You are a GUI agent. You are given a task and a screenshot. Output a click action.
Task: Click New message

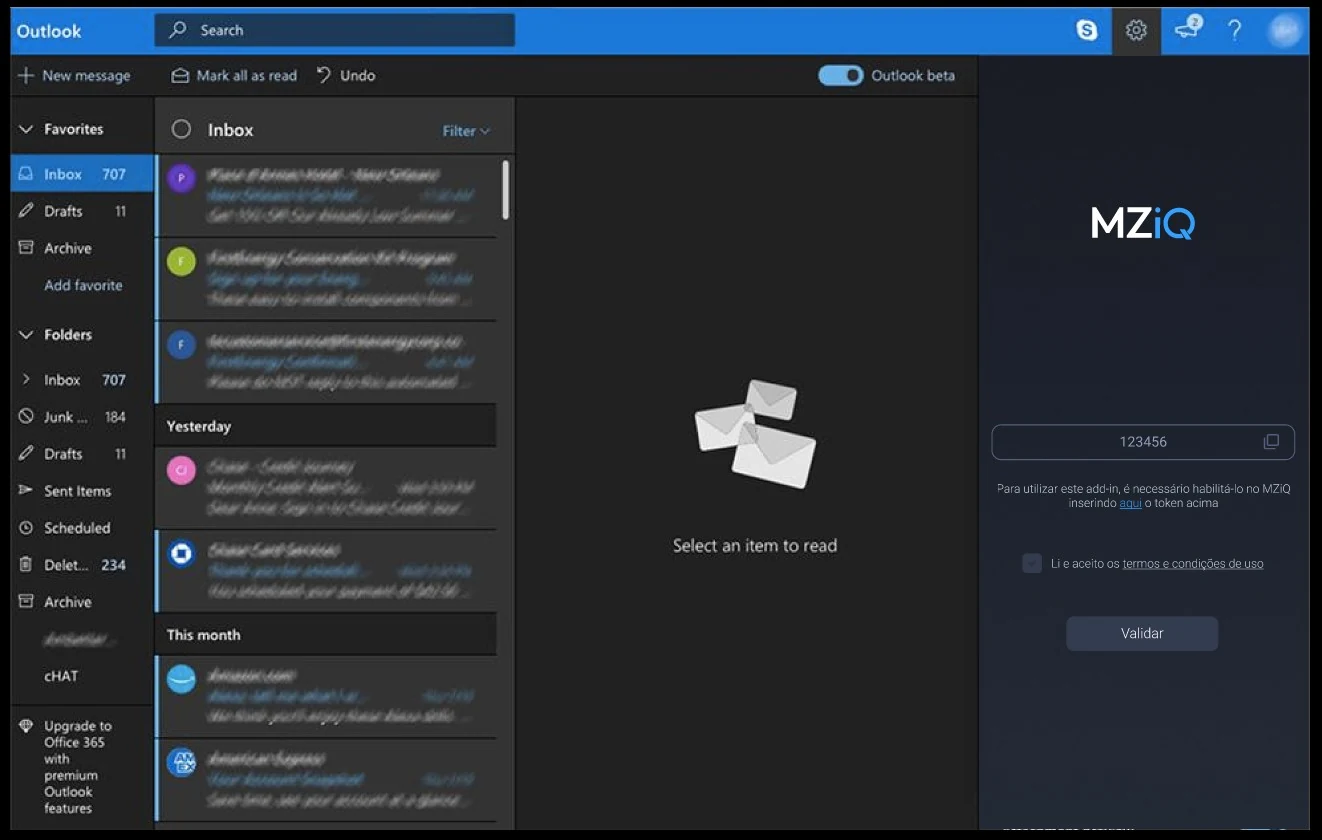74,76
